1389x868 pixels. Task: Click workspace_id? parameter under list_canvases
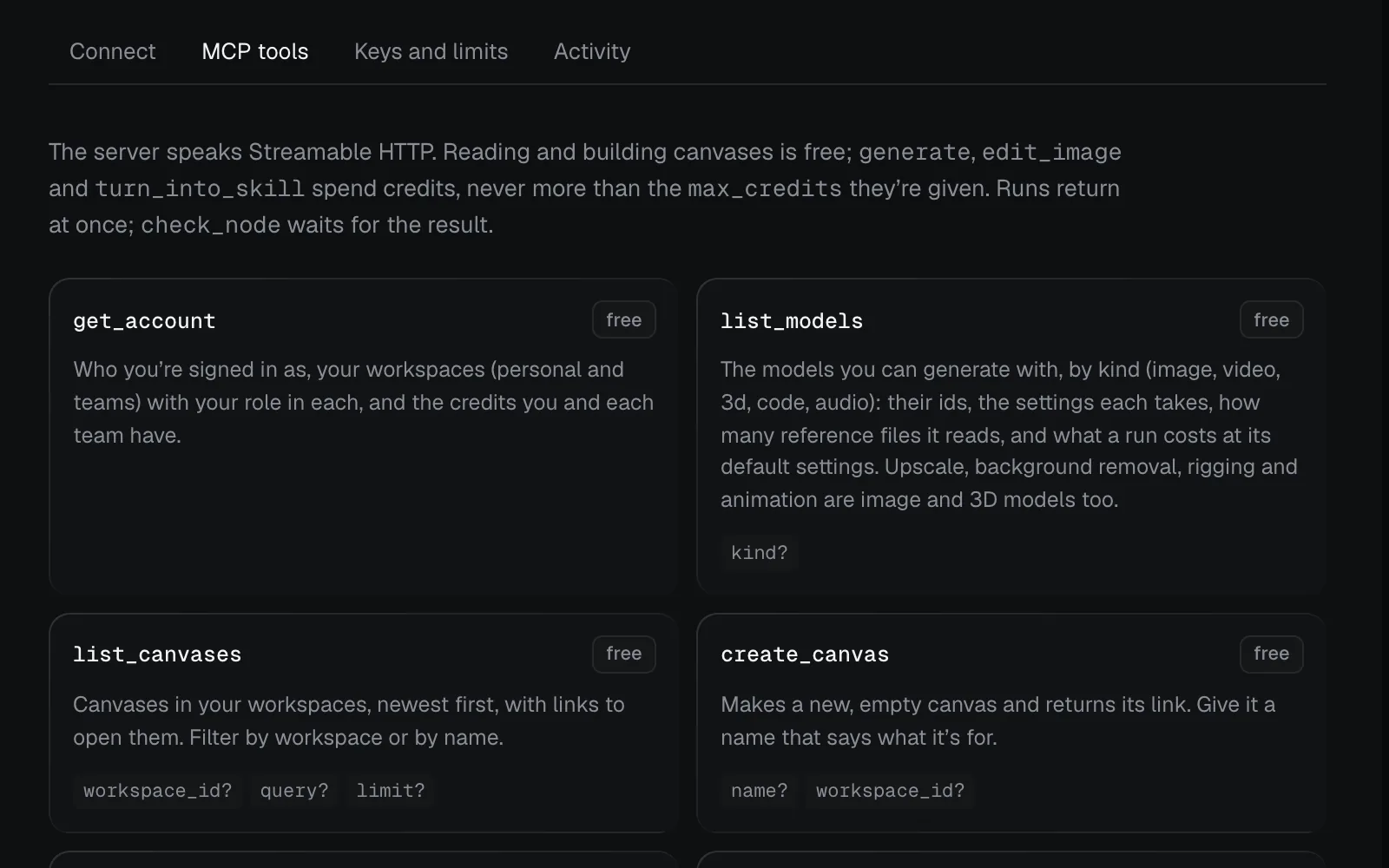click(x=158, y=791)
